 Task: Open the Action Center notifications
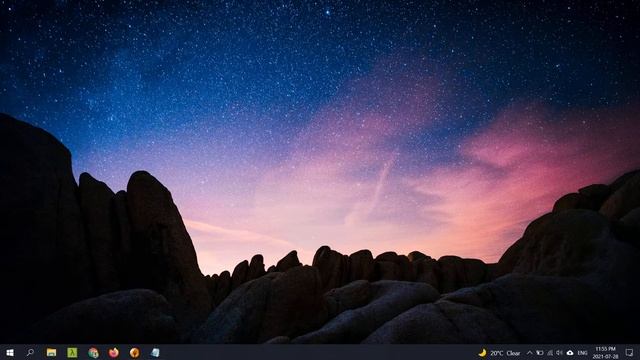629,353
